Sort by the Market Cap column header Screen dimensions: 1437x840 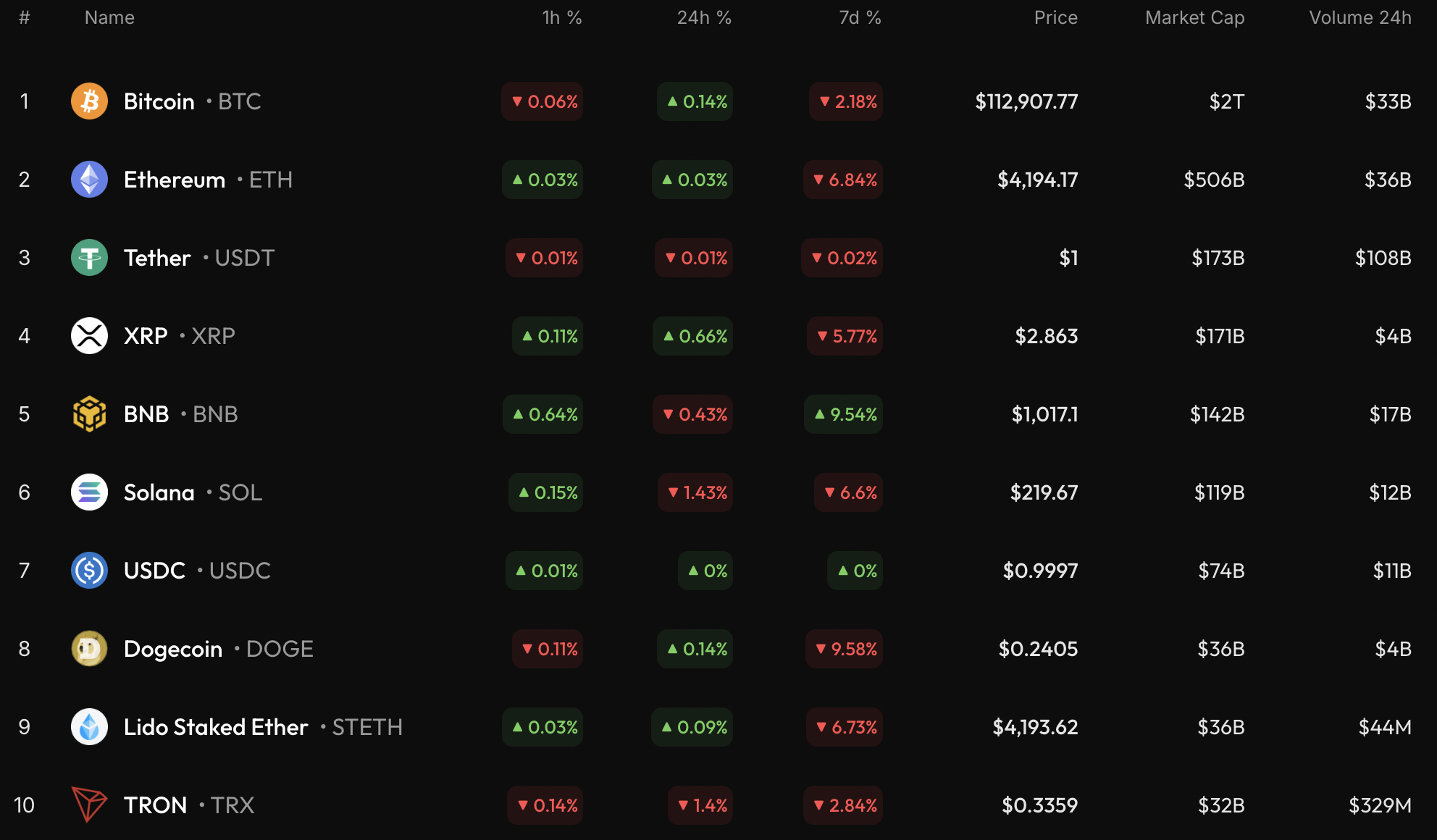(1194, 17)
